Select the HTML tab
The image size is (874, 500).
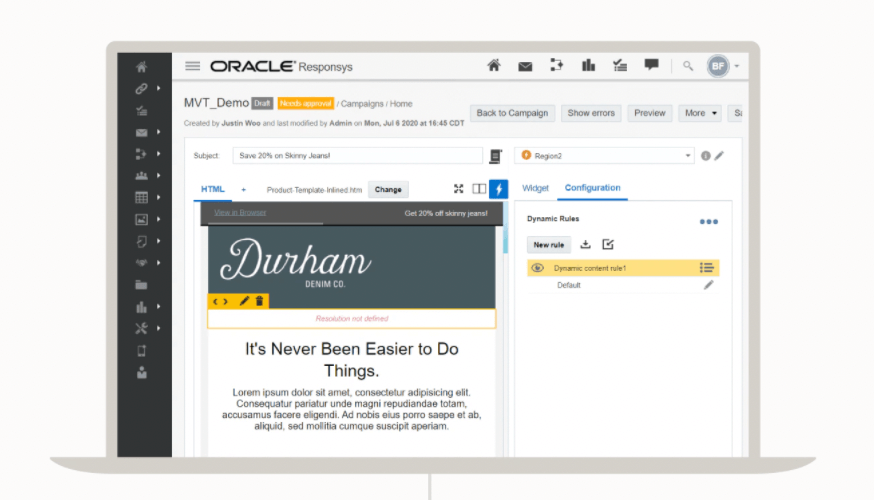[212, 190]
